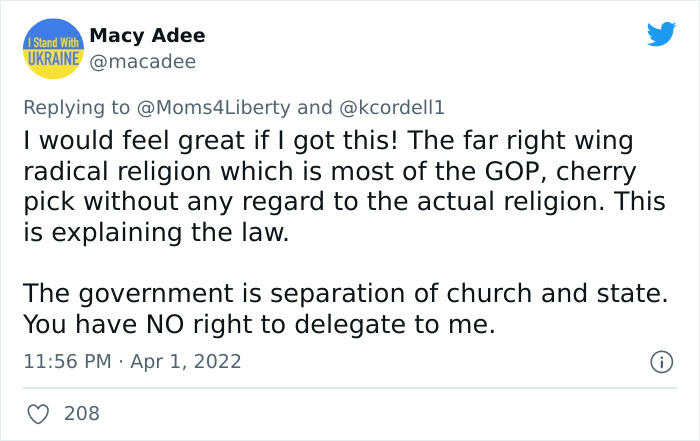
Task: Click the info circle icon
Action: [660, 362]
